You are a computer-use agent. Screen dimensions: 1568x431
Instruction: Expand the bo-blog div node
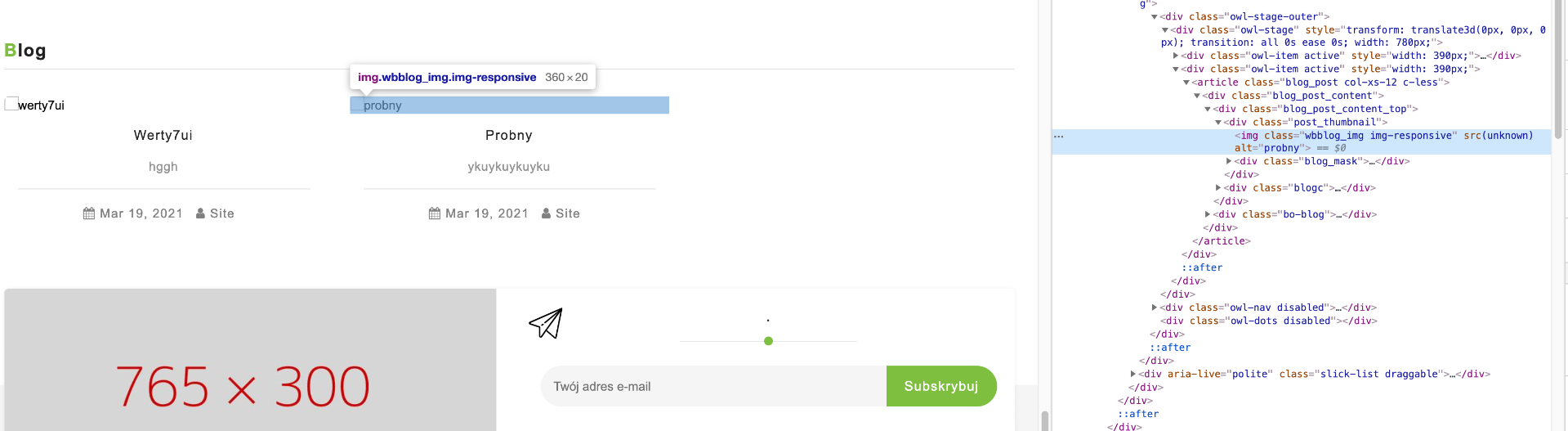tap(1208, 214)
